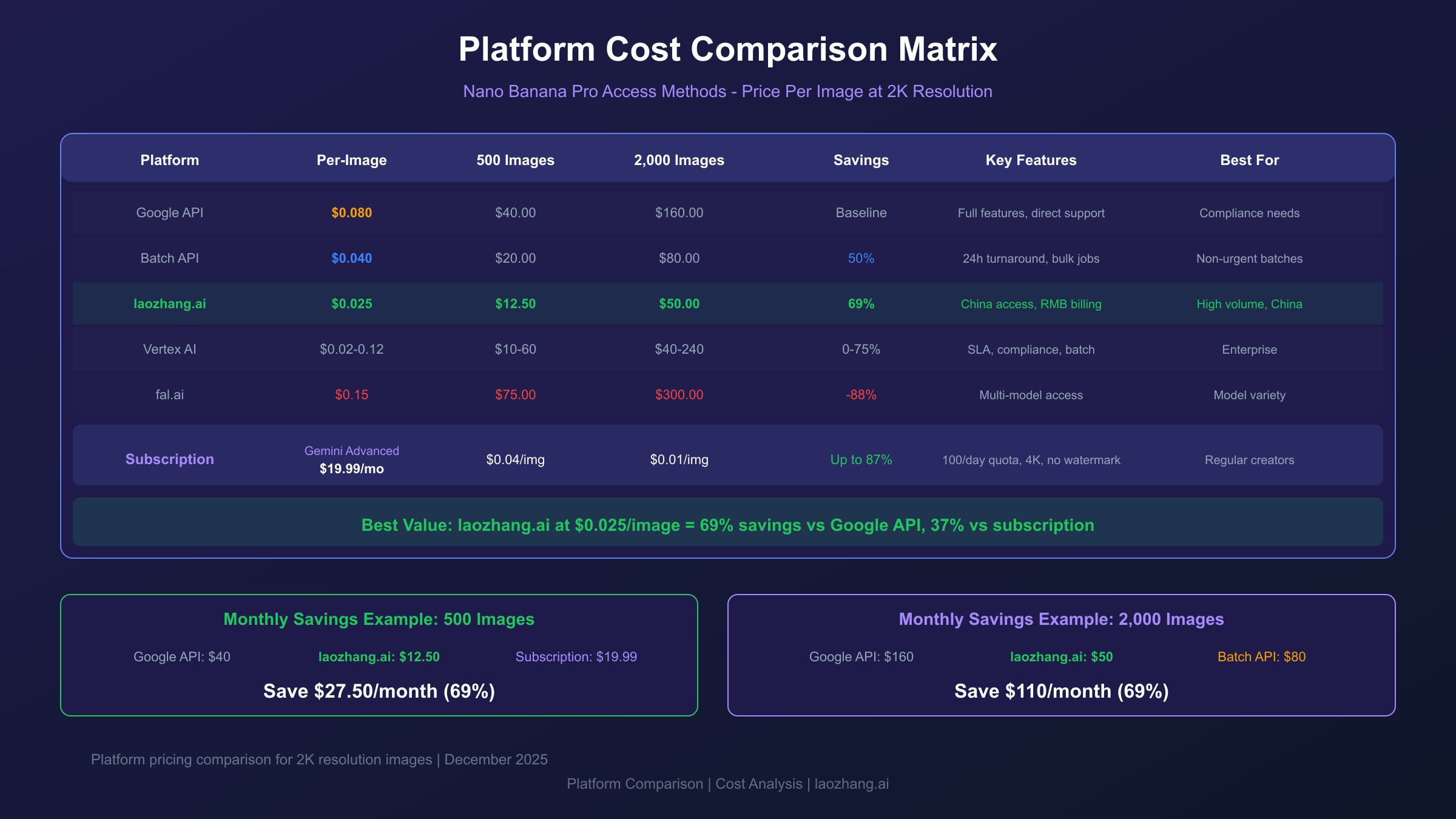The image size is (1456, 819).
Task: Click the Per-Image column header
Action: pyautogui.click(x=351, y=160)
